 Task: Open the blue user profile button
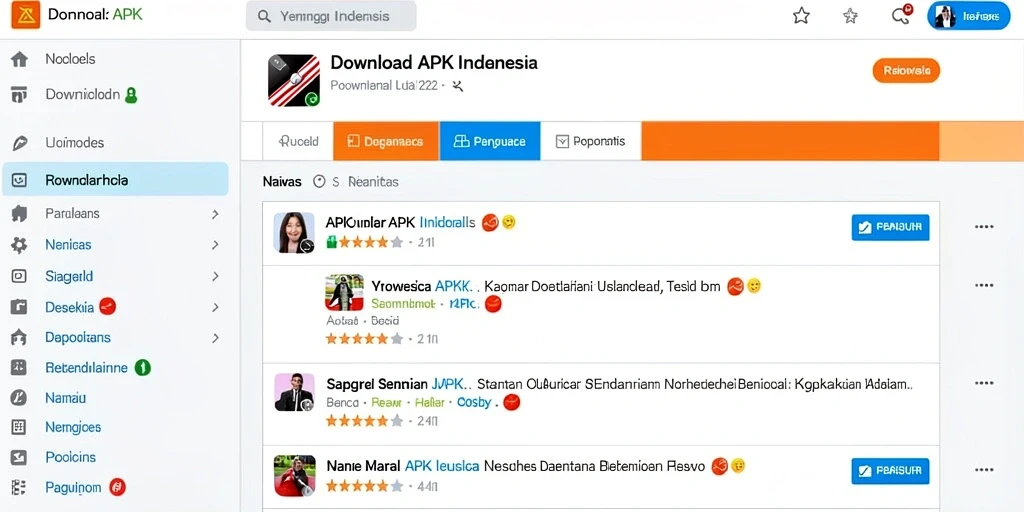click(968, 16)
